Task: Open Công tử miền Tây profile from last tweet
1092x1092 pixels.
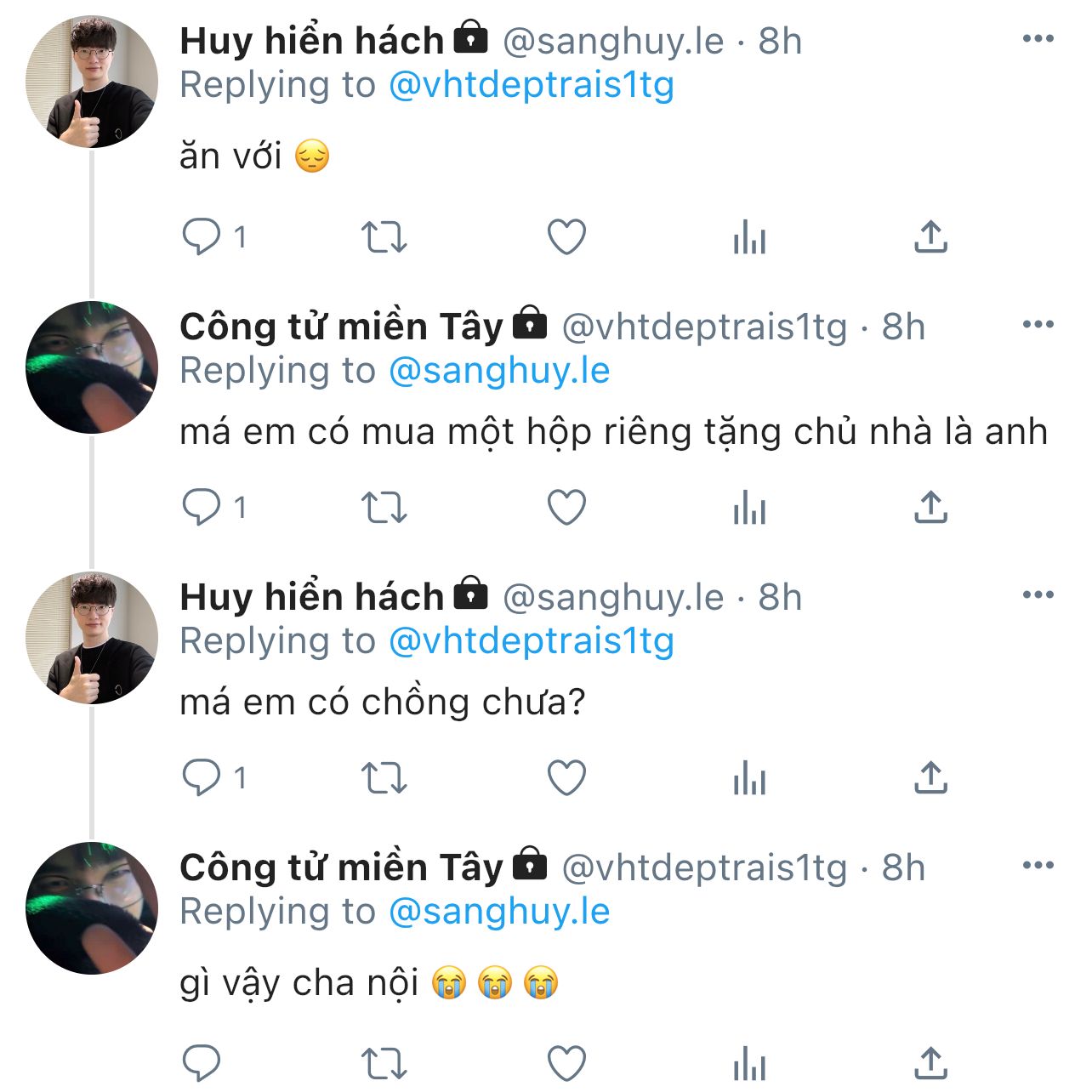Action: tap(341, 867)
